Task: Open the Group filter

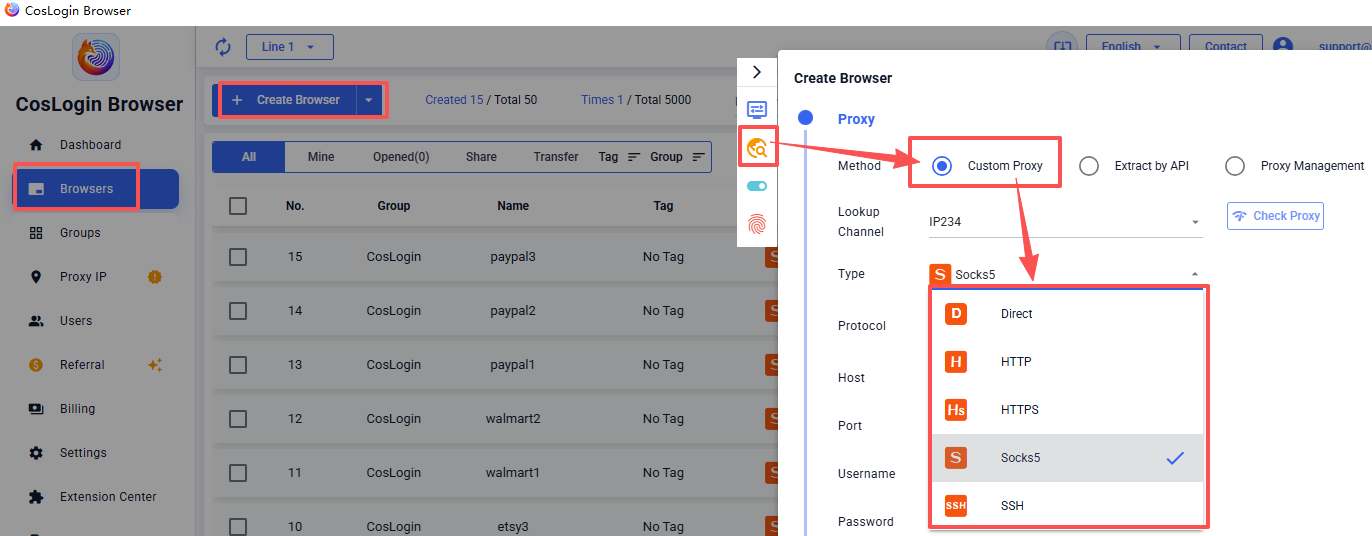Action: [x=678, y=157]
